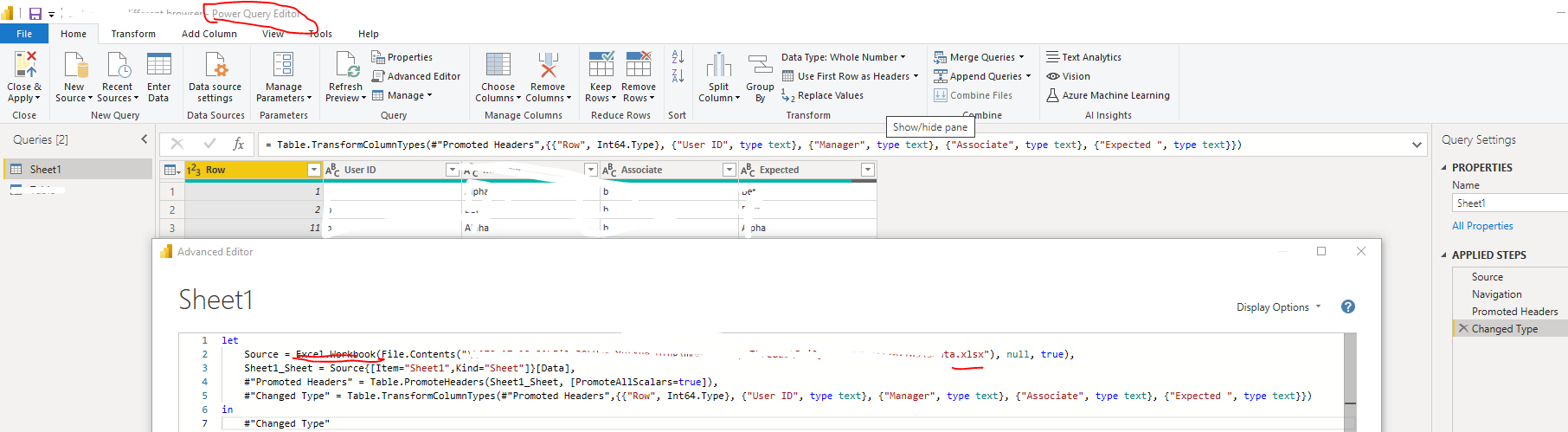
Task: Open query Properties
Action: (402, 57)
